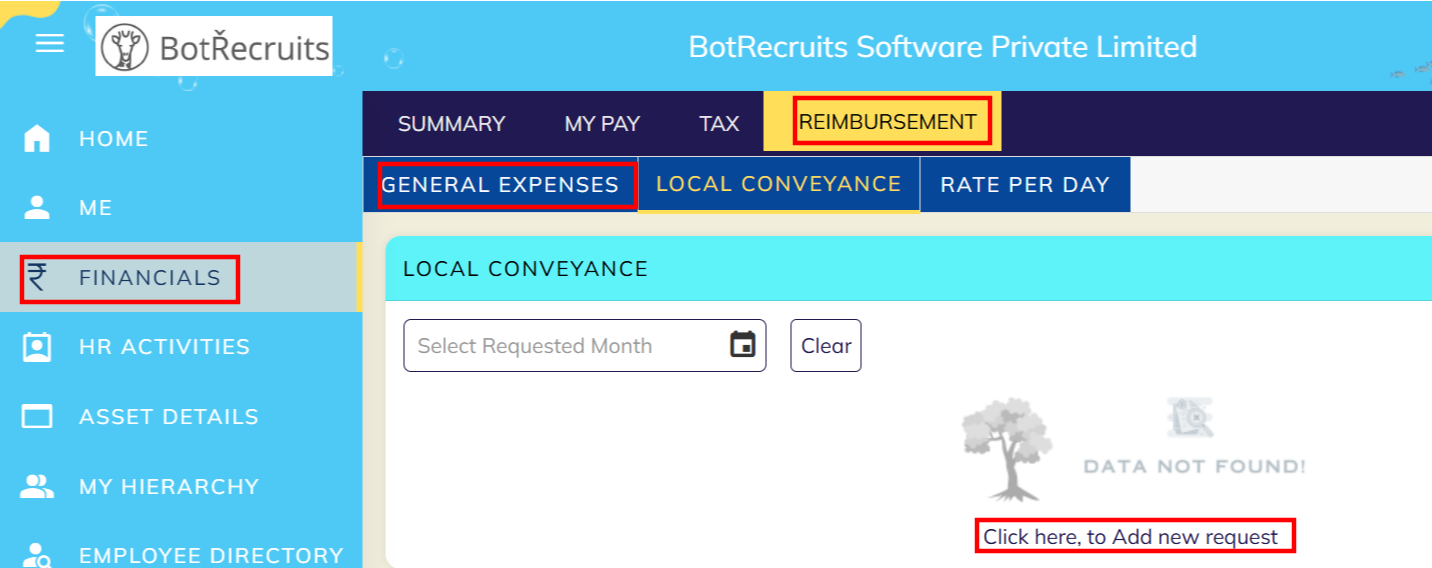Screen dimensions: 1432x568
Task: Click the My Hierarchy people icon
Action: (37, 486)
